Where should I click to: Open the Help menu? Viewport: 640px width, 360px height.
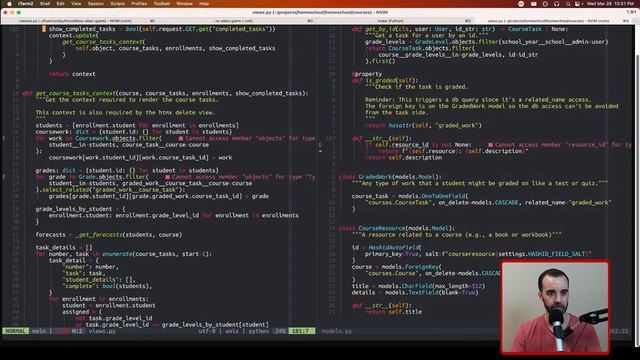(x=204, y=4)
